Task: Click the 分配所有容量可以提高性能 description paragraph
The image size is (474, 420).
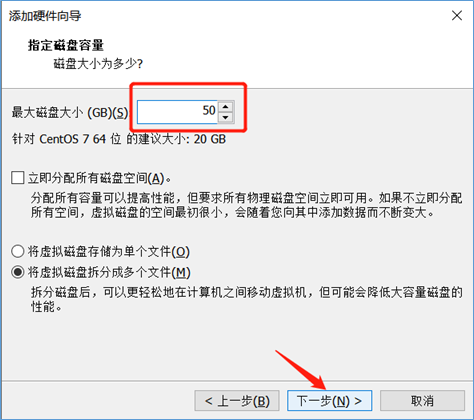Action: click(x=247, y=205)
